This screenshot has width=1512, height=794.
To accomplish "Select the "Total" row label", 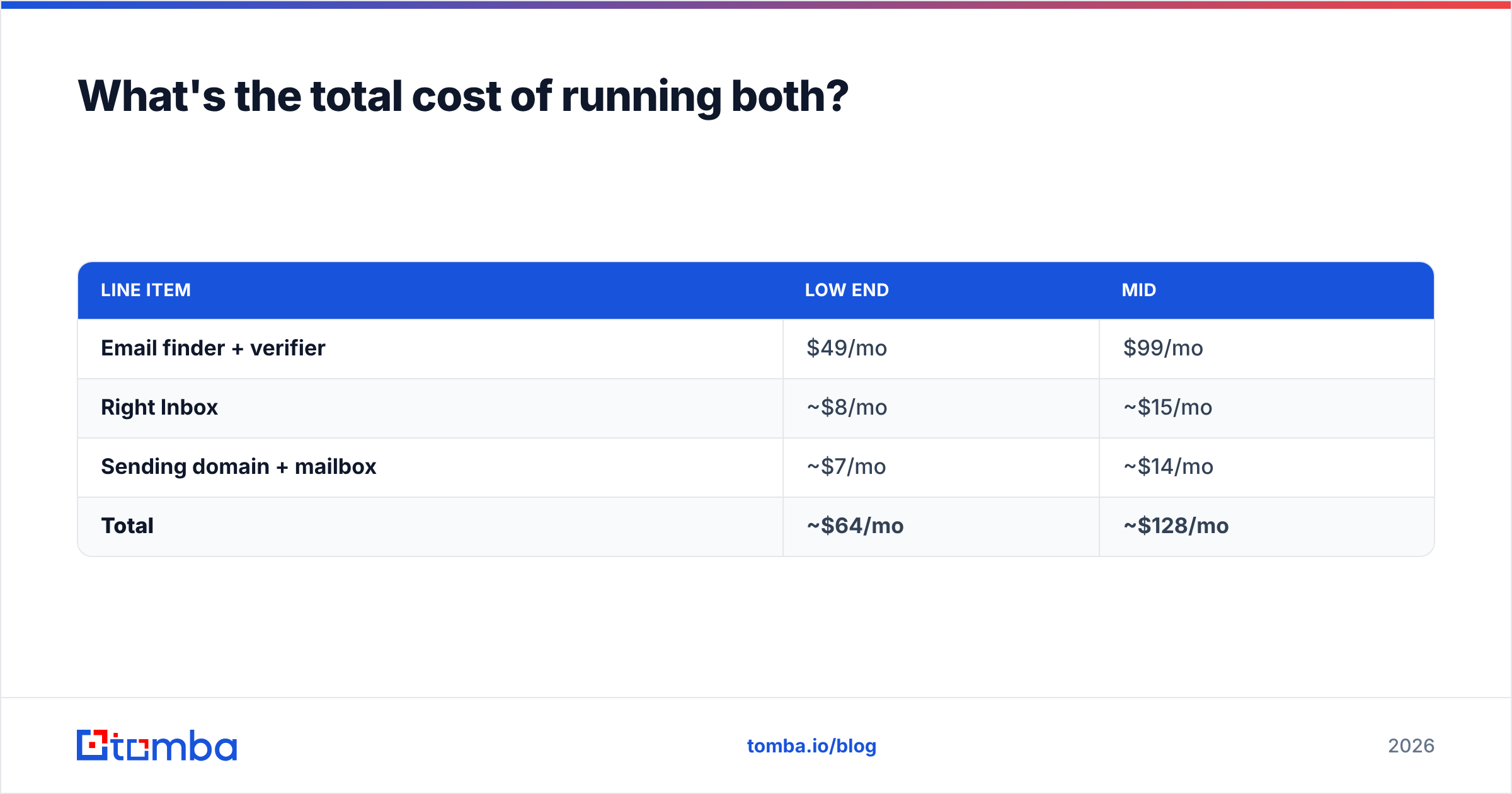I will click(x=127, y=526).
